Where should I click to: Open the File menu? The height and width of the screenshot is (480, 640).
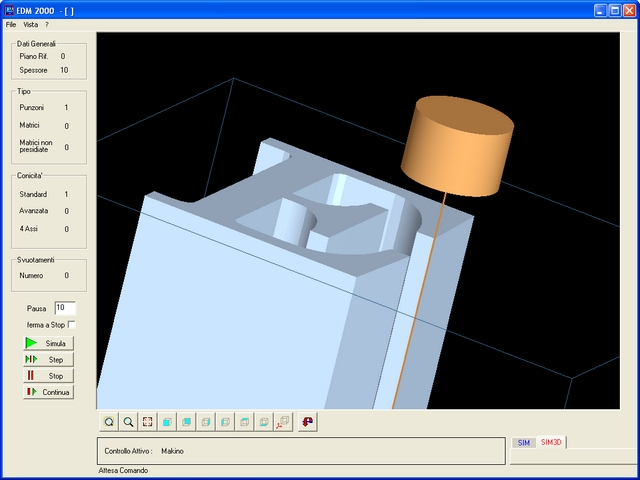coord(11,24)
